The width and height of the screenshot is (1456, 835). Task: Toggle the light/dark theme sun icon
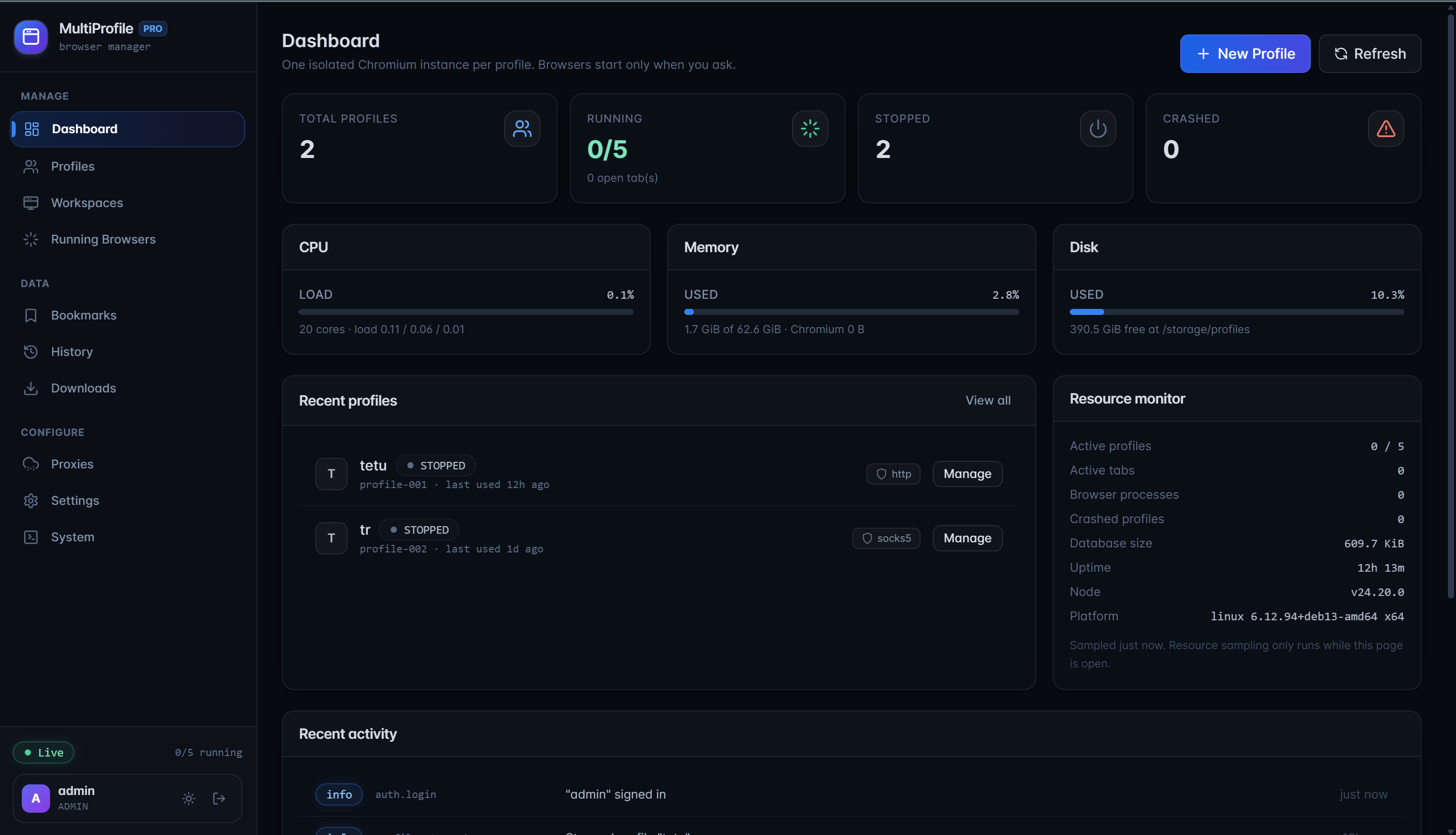pos(189,799)
